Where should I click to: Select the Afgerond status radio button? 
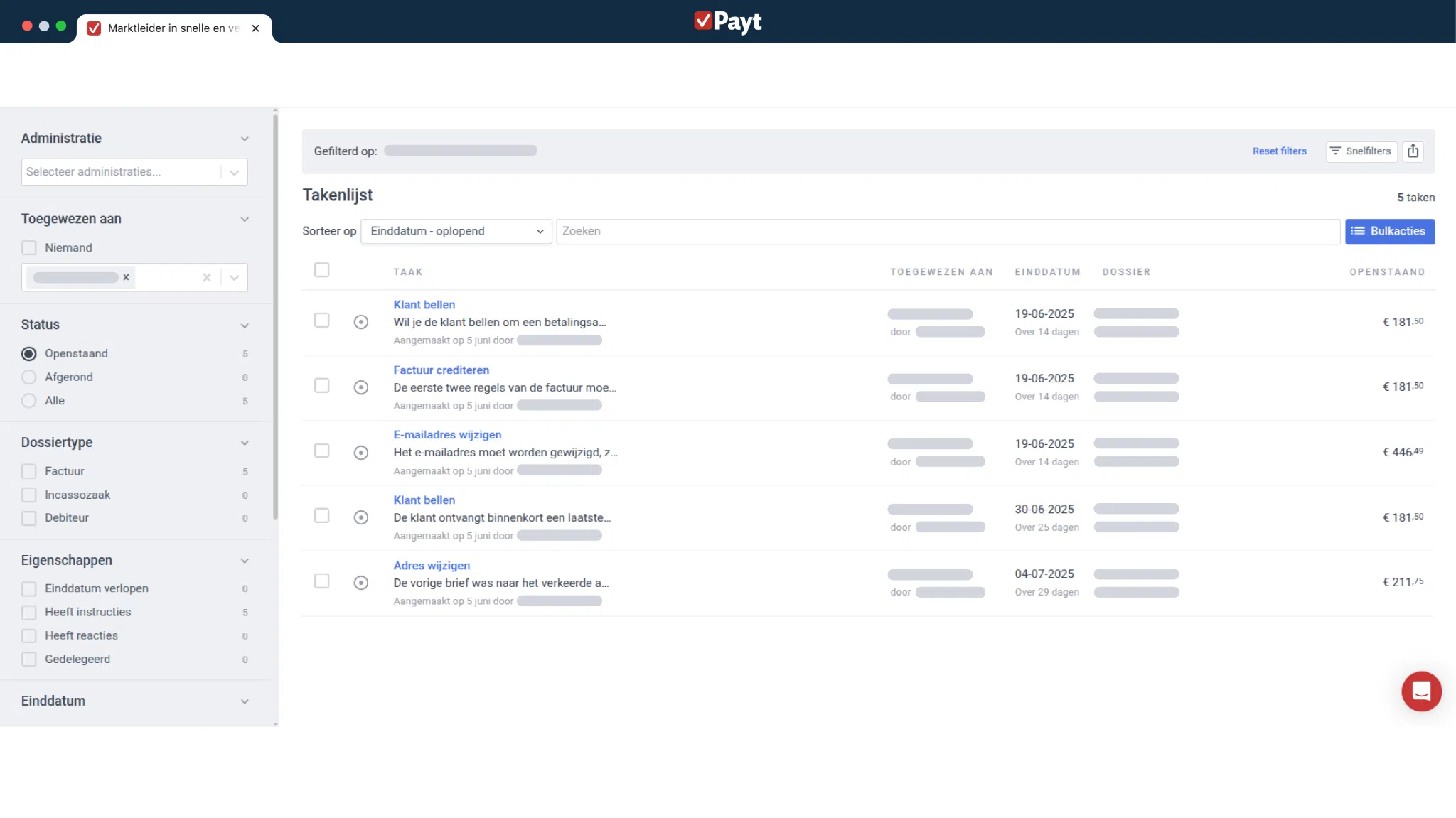[x=29, y=377]
